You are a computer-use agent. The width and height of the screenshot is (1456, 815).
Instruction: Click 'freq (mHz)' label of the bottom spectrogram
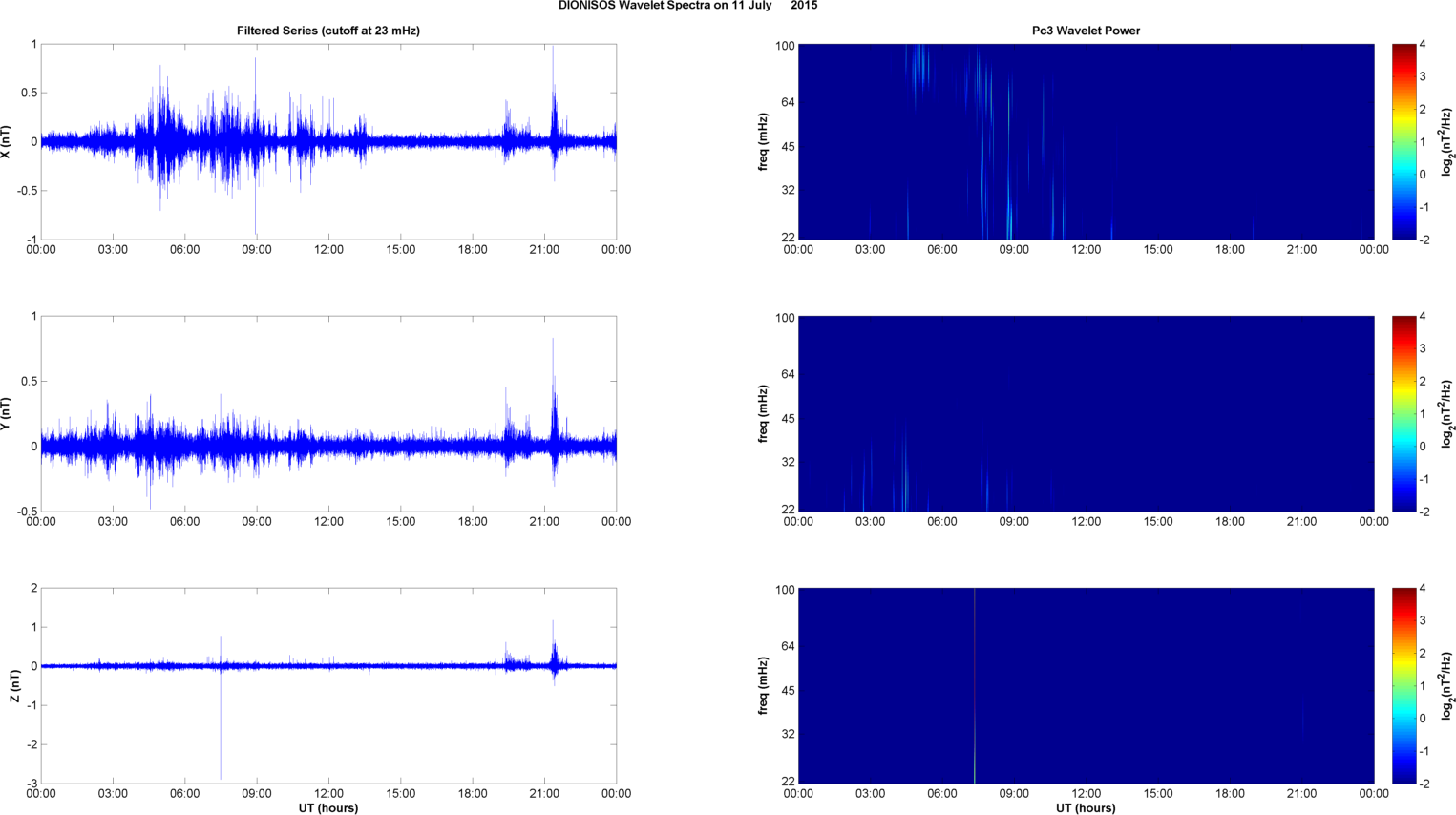click(x=763, y=685)
